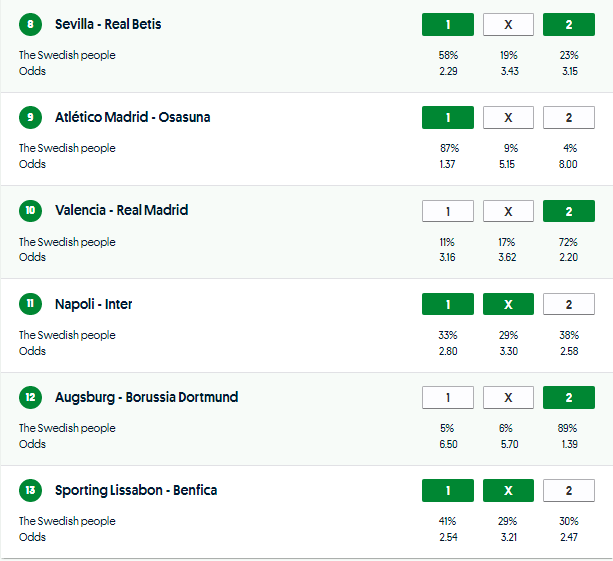Toggle 1 for Atlético Madrid - Osasuna
Screen dimensions: 613x561
coord(447,118)
